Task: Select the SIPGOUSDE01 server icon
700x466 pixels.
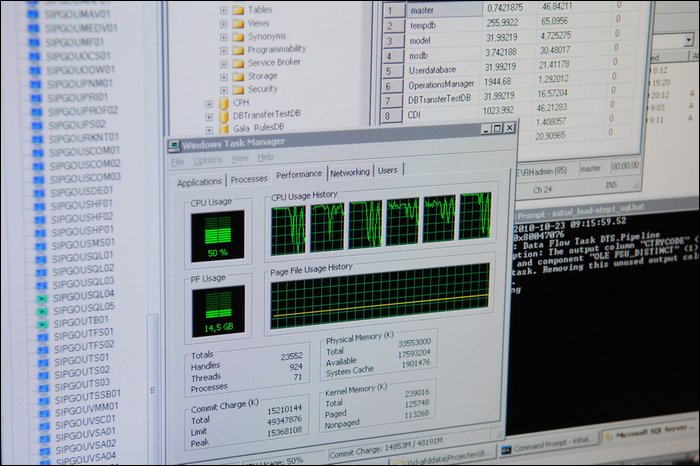Action: pos(38,190)
